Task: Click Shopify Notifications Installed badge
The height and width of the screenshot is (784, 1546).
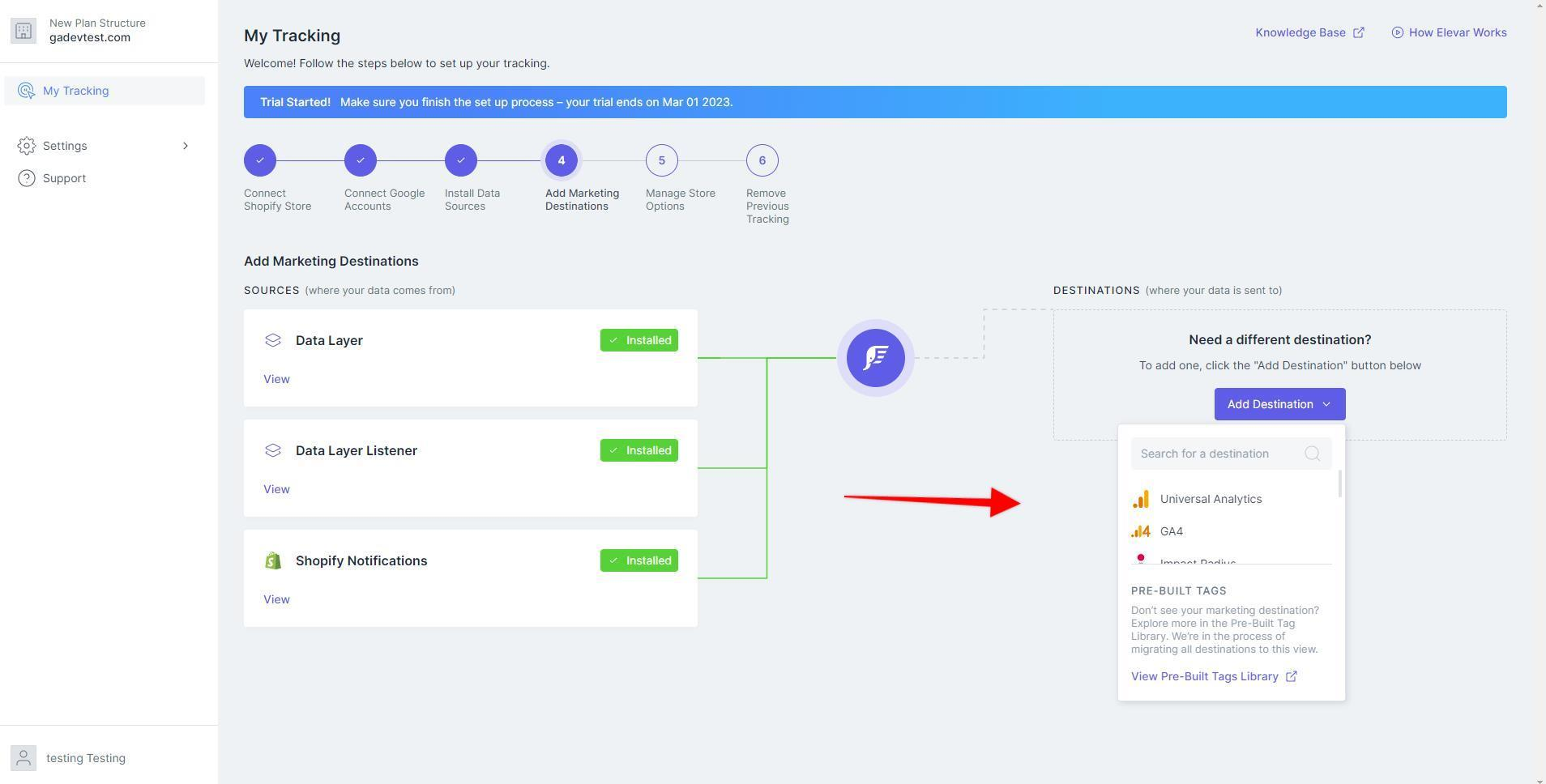Action: pos(639,560)
